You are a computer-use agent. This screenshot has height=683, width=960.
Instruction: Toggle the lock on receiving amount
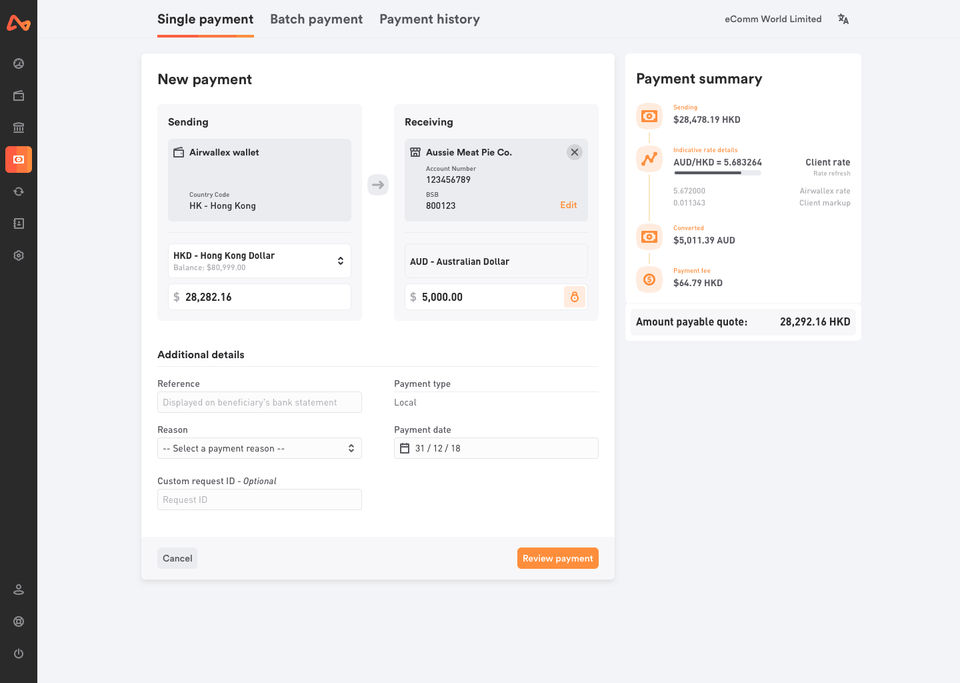pos(574,297)
